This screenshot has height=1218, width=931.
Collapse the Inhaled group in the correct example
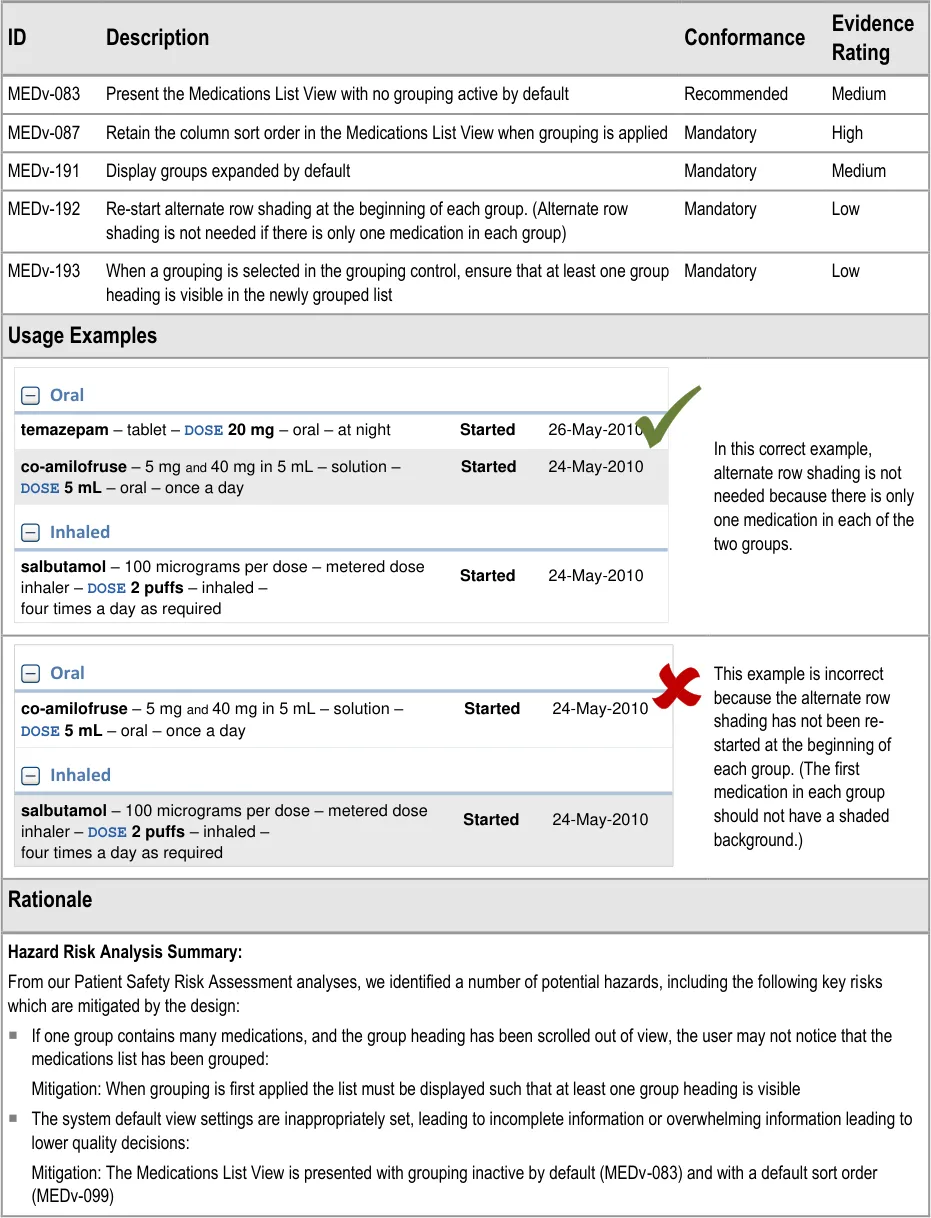click(x=31, y=533)
